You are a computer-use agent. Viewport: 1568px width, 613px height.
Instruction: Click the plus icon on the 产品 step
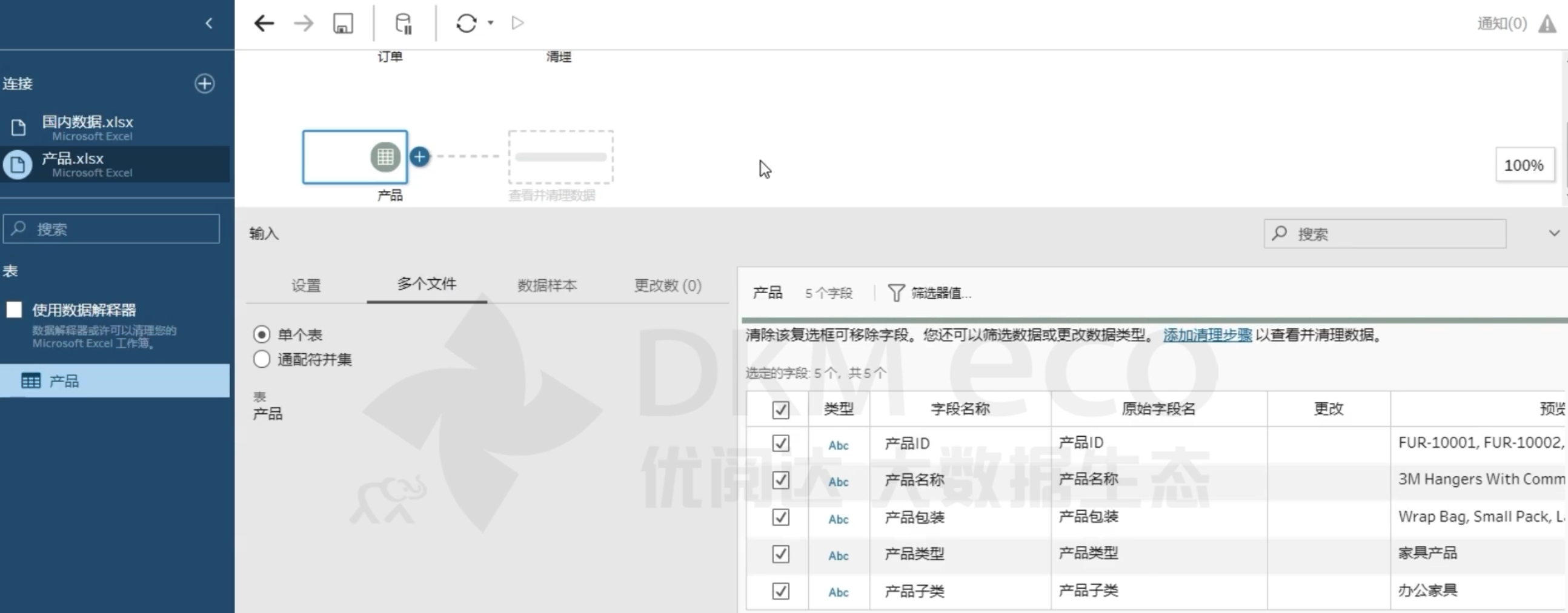pyautogui.click(x=419, y=157)
